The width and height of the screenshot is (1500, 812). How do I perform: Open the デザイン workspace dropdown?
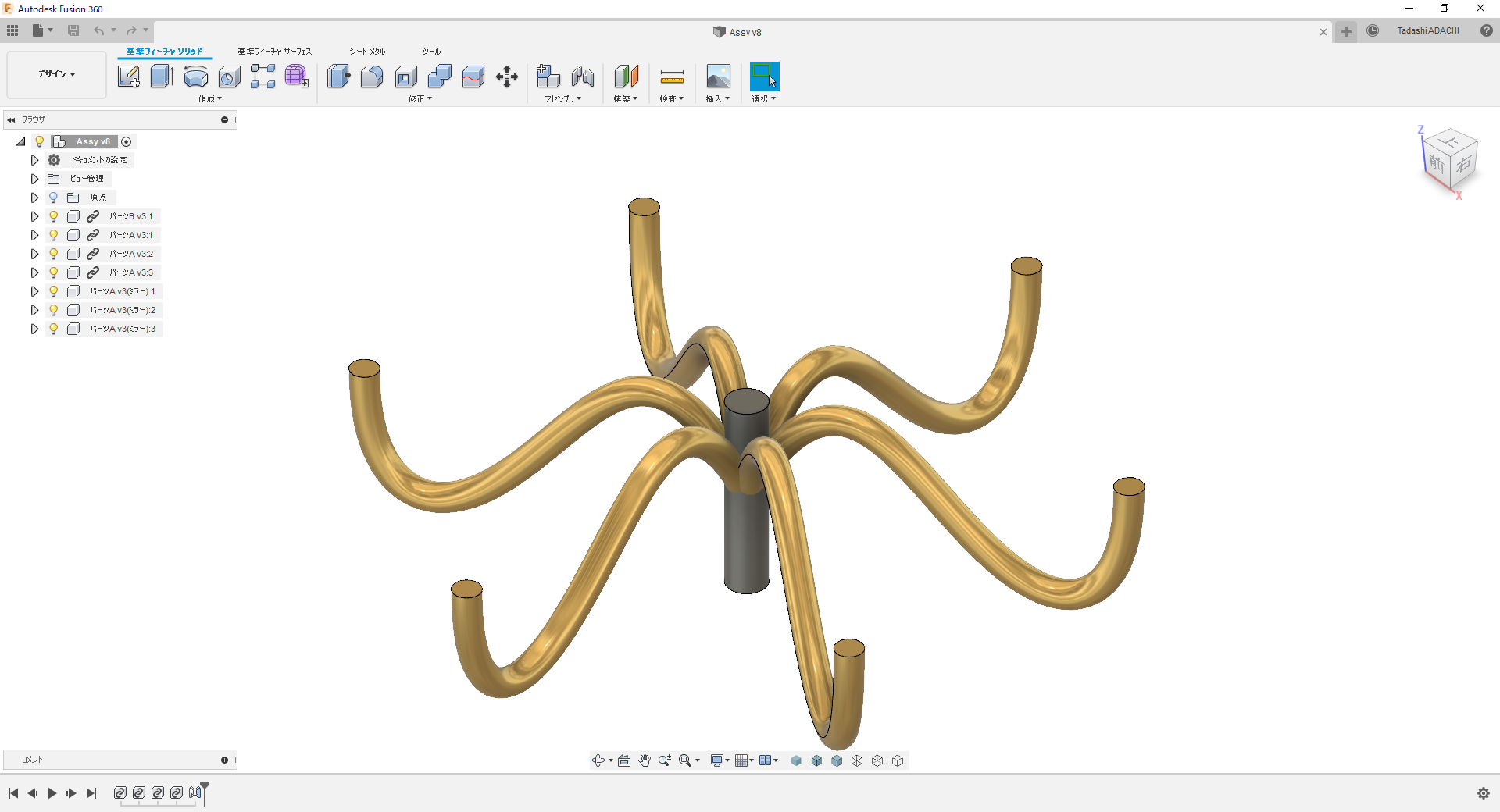click(56, 74)
